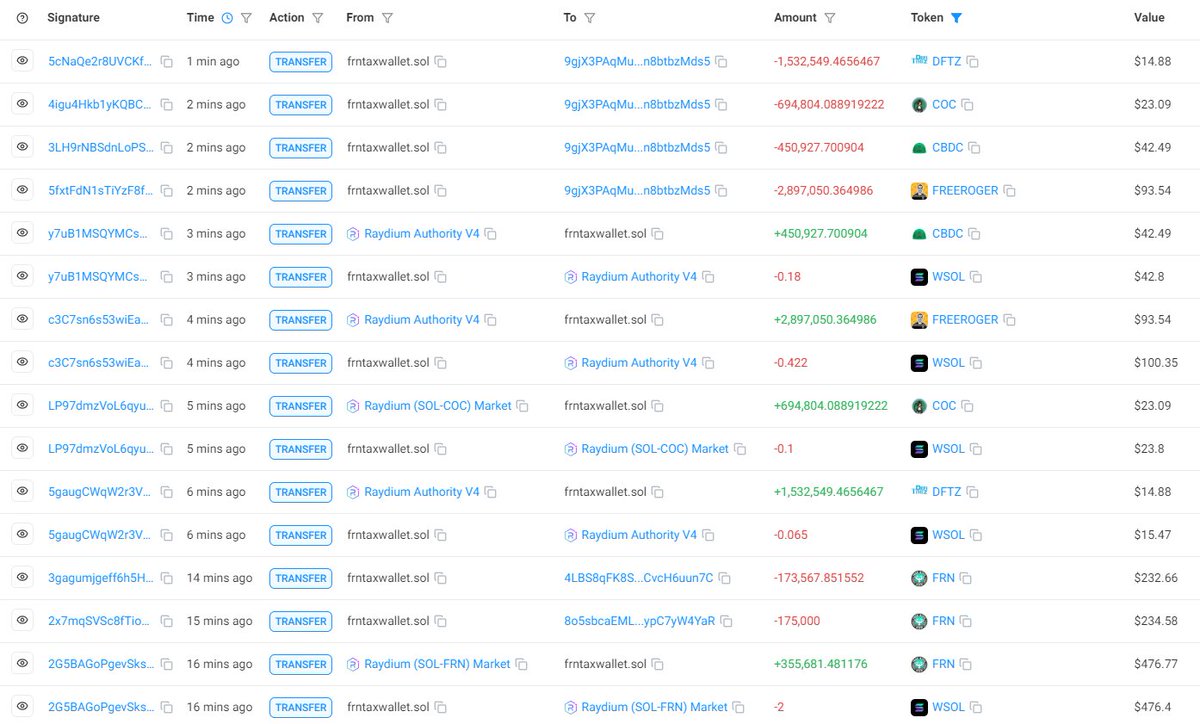Screen dimensions: 1200x724
Task: Click TRANSFER badge in 14 mins ago row
Action: pos(300,578)
